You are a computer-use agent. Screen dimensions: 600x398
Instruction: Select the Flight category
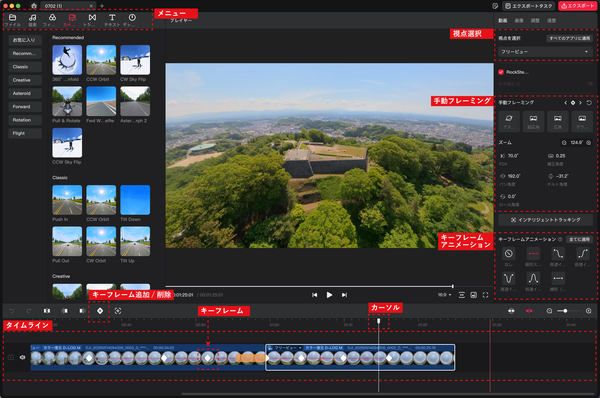pos(25,133)
